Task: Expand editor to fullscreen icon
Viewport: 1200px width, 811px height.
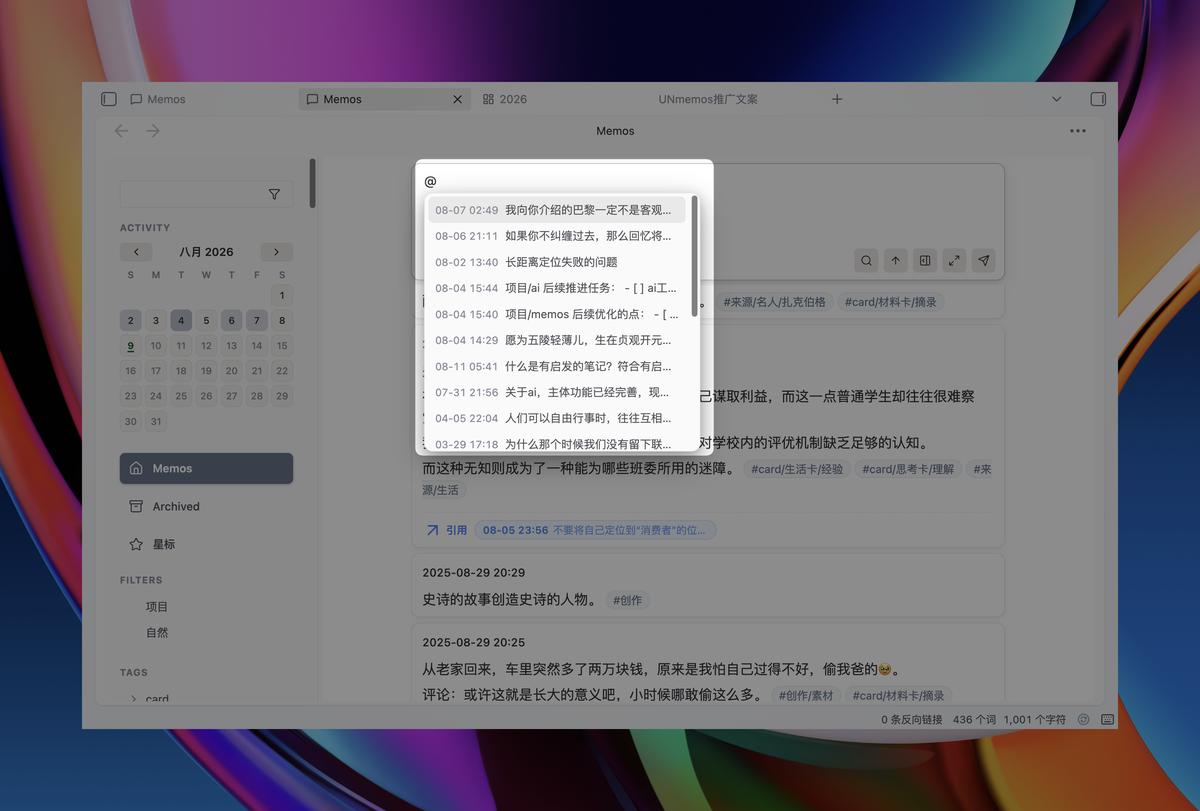Action: 954,261
